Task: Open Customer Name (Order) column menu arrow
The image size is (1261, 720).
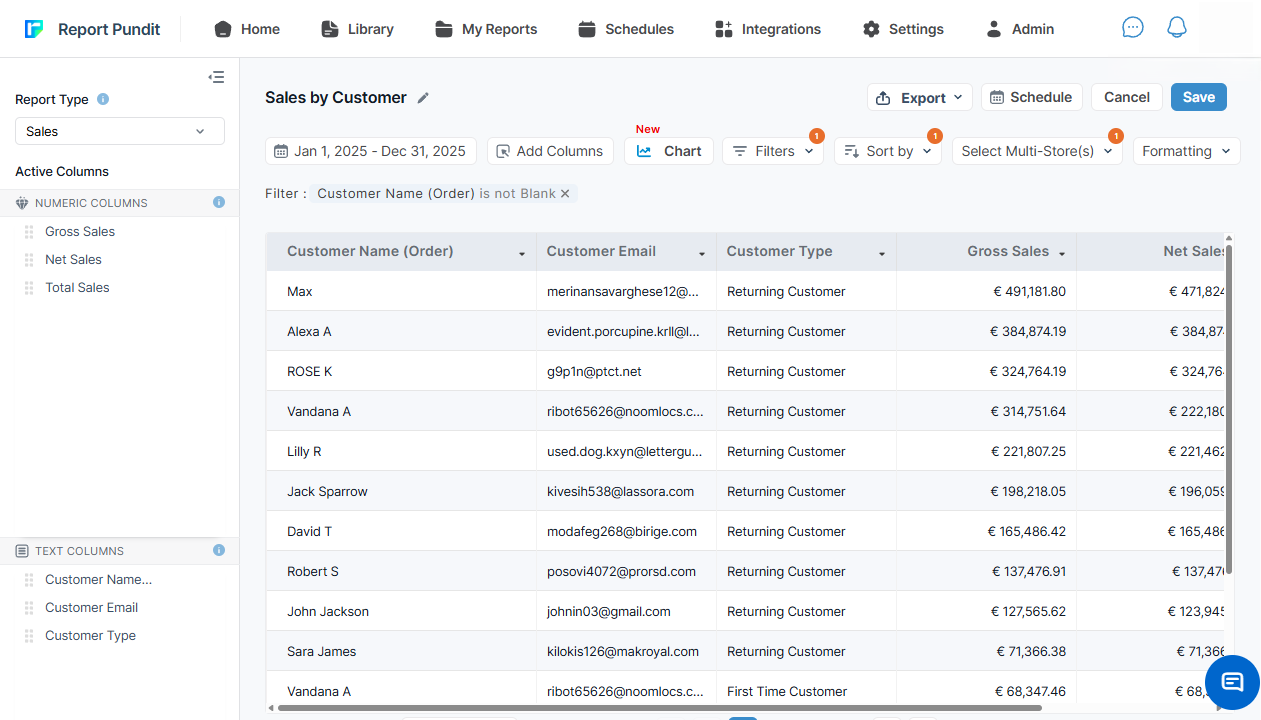Action: pos(522,254)
